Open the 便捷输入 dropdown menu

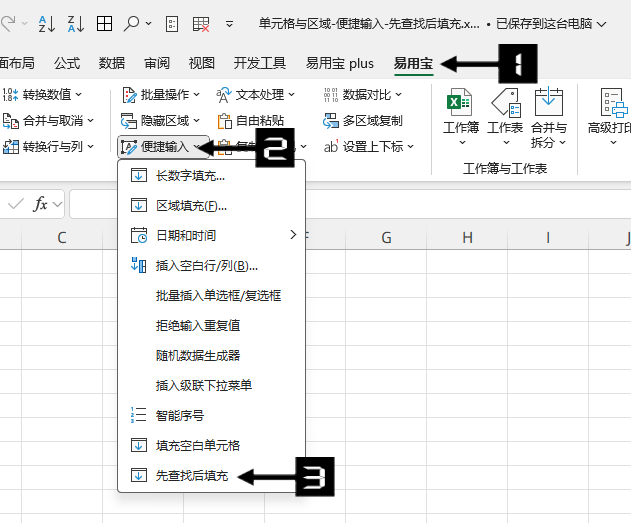tap(163, 147)
